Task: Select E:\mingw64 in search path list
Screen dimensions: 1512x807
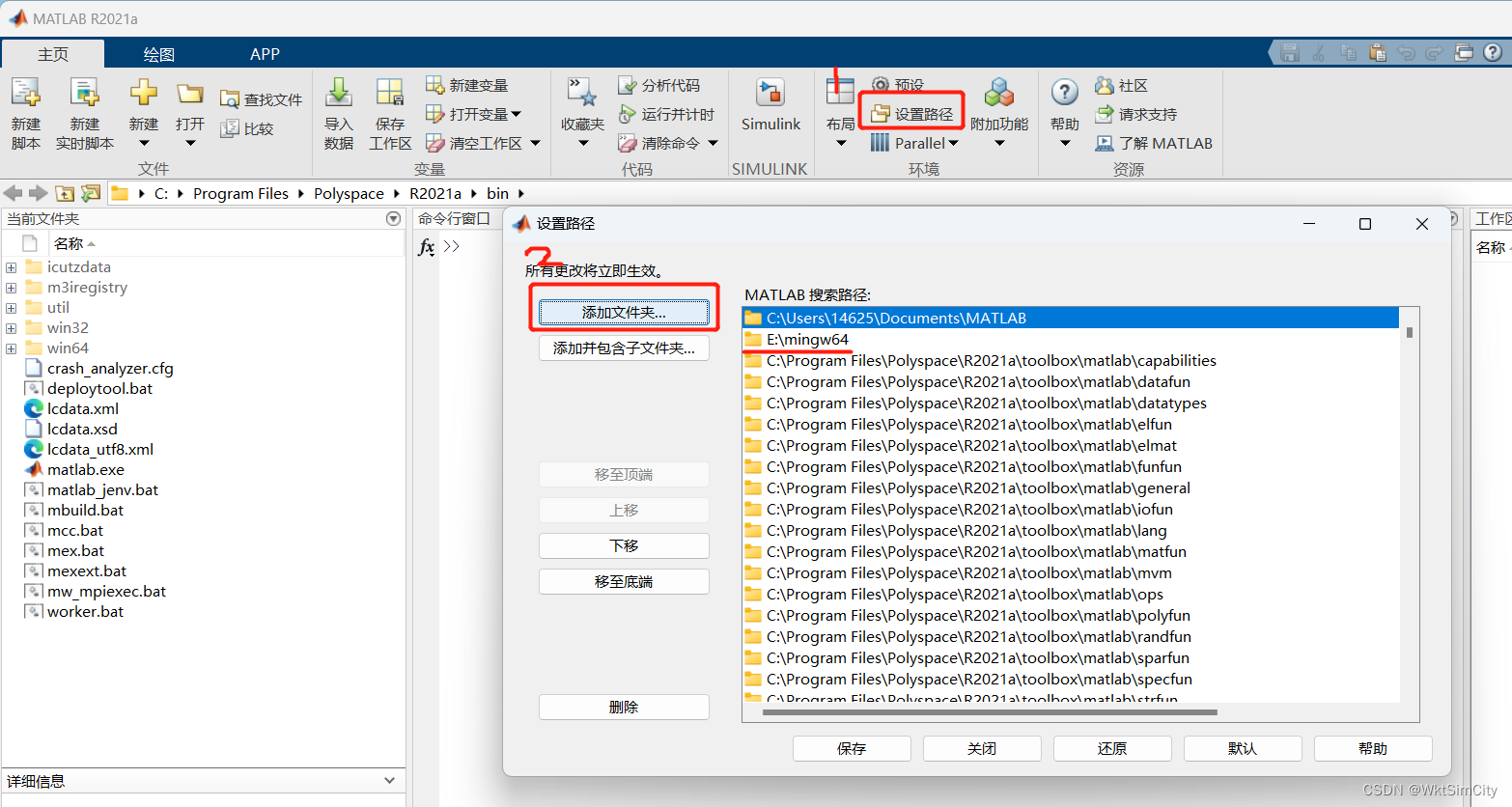Action: 1070,340
